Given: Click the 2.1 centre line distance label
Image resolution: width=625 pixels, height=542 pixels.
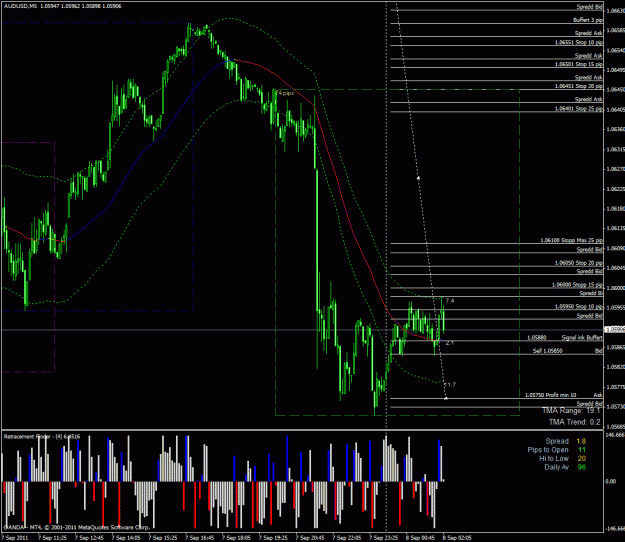Looking at the screenshot, I should [x=450, y=343].
